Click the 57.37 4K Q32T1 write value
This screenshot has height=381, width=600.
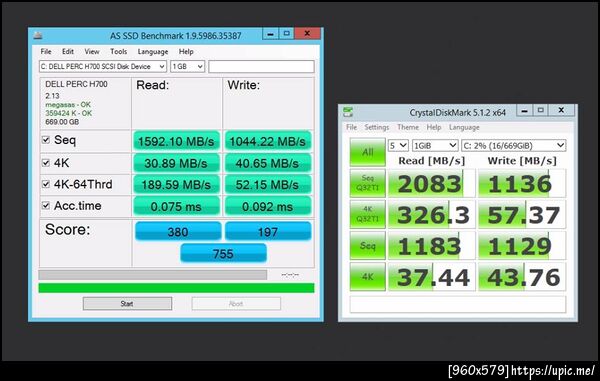click(x=522, y=215)
